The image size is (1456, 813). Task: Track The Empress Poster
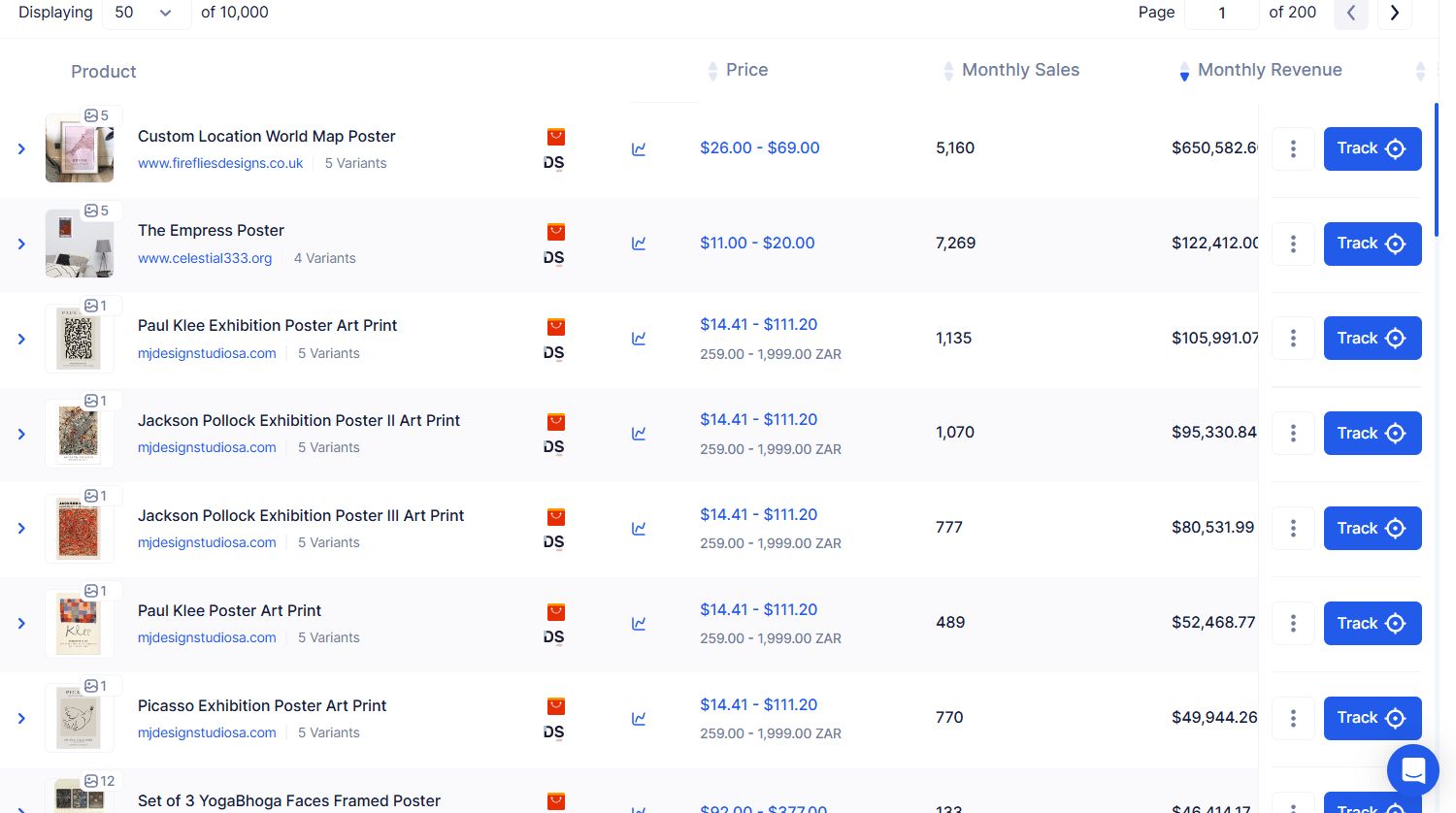(1373, 244)
